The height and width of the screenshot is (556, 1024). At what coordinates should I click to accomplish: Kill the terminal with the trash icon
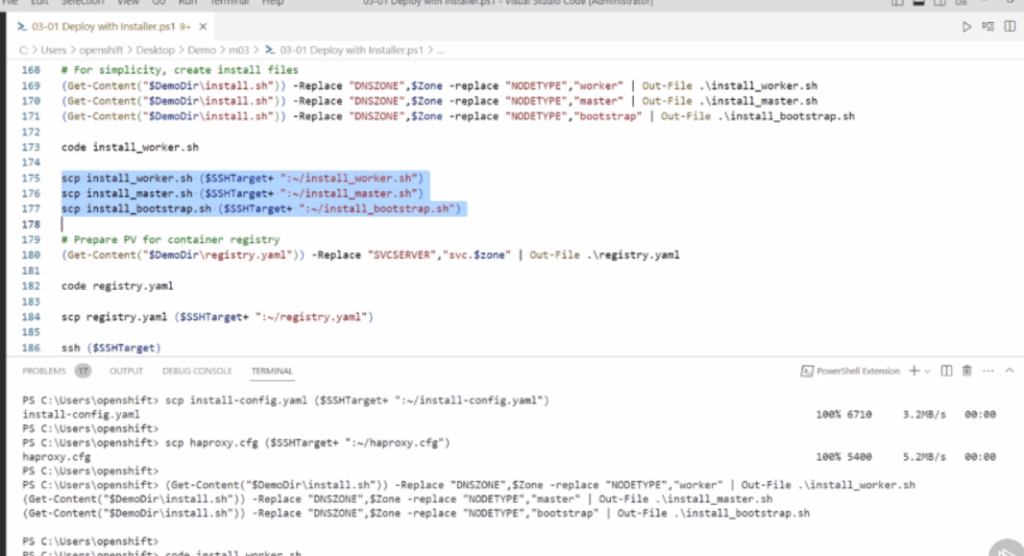(967, 371)
